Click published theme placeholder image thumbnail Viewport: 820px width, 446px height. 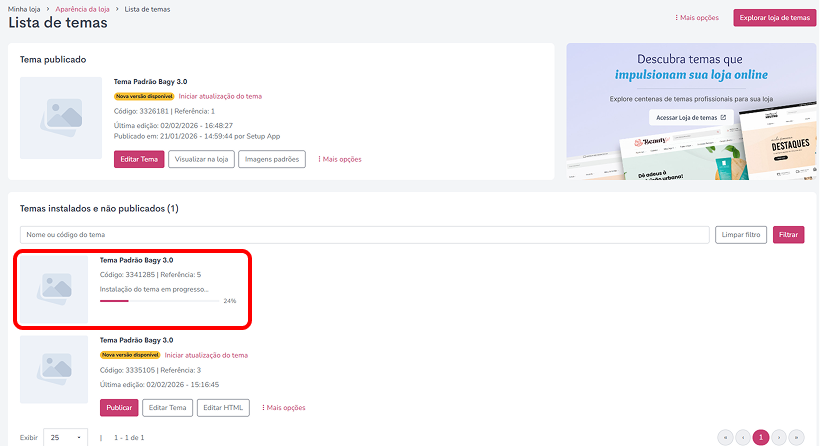coord(61,118)
